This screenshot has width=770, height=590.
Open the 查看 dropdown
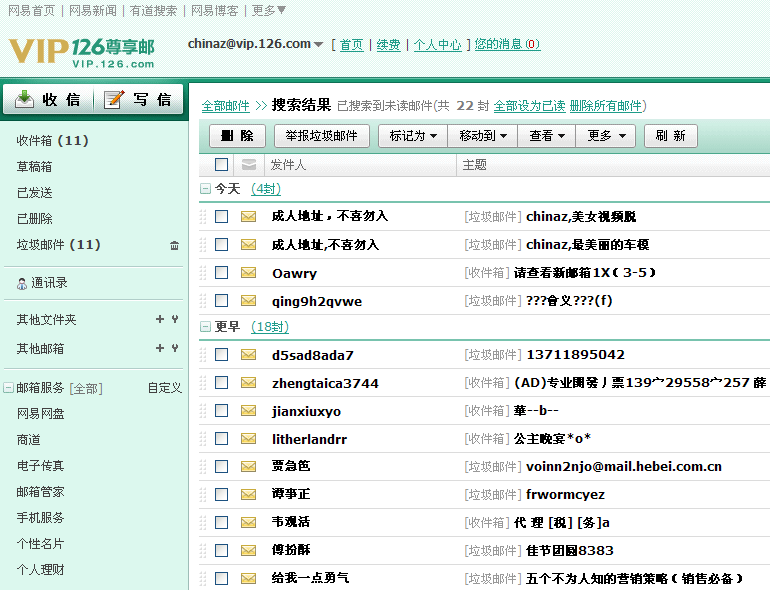[547, 136]
